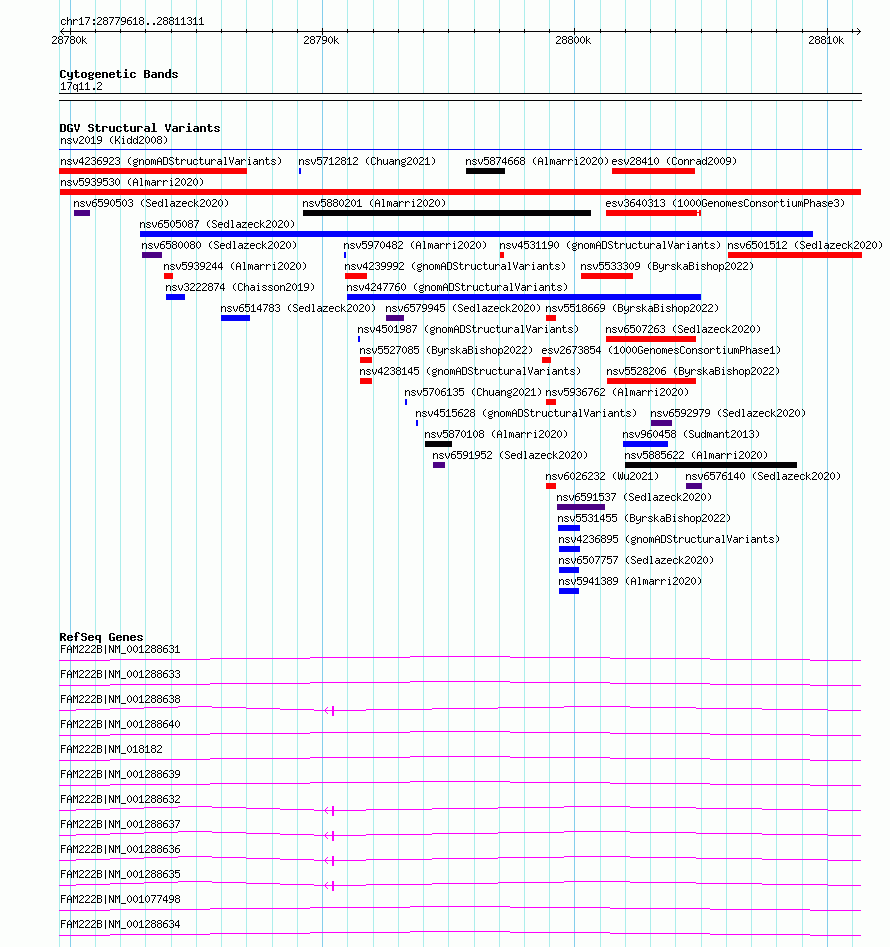Open FAM222B|NM_018182 transcript label
The height and width of the screenshot is (947, 890).
[111, 749]
